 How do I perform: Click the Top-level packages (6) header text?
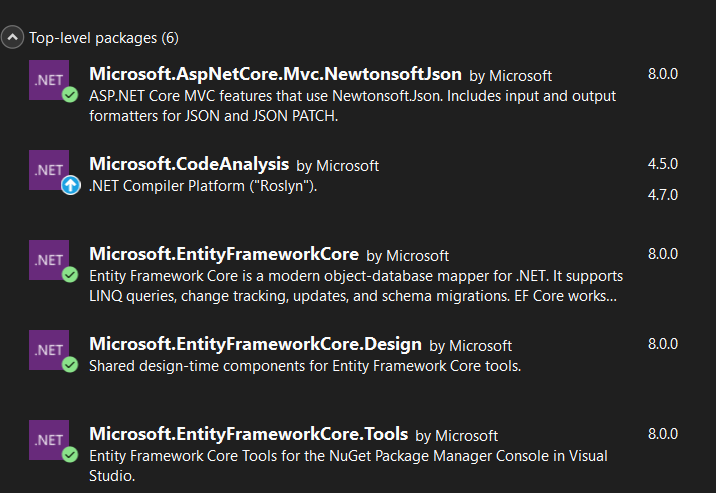pyautogui.click(x=104, y=38)
